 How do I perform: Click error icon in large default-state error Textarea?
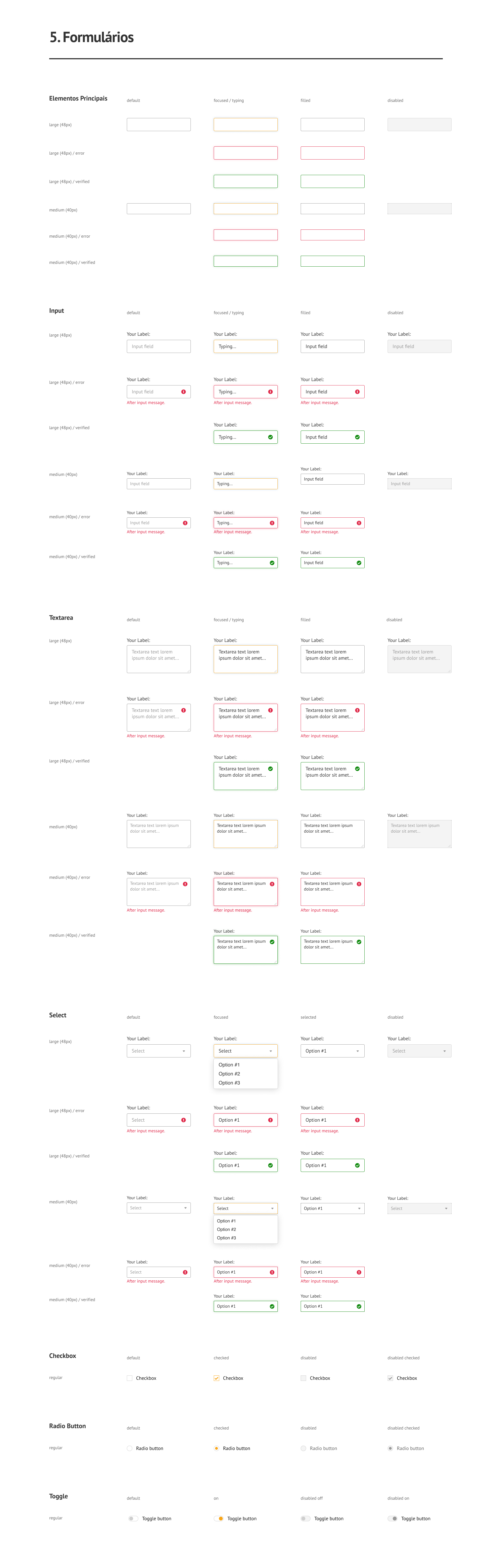click(x=183, y=710)
